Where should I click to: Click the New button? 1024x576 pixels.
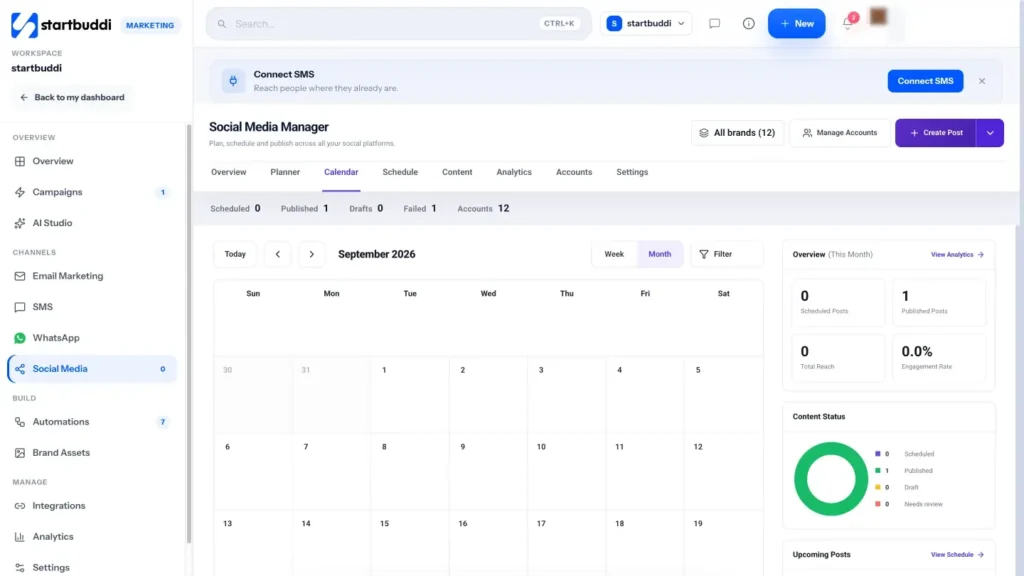click(x=796, y=24)
